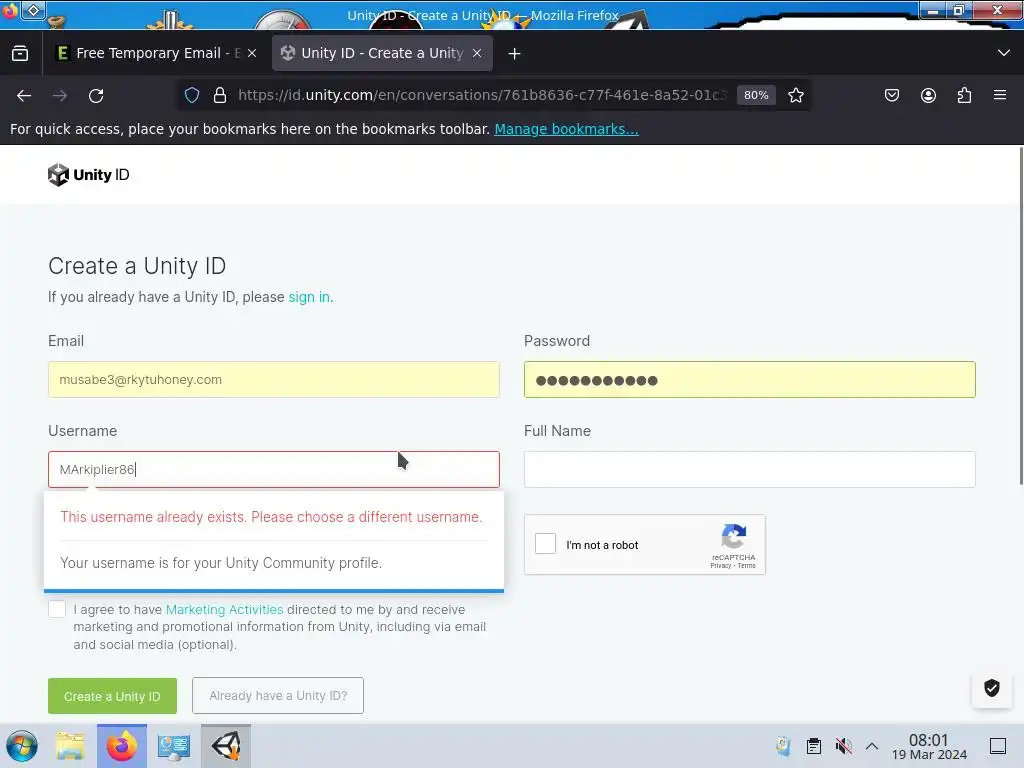Click the site security padlock icon
Image resolution: width=1024 pixels, height=768 pixels.
coord(220,95)
